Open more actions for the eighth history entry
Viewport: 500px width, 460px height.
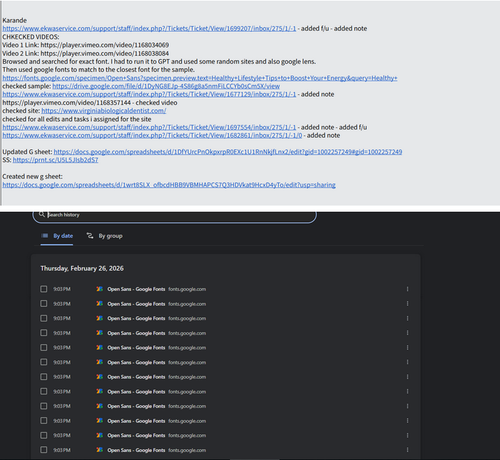(x=407, y=392)
